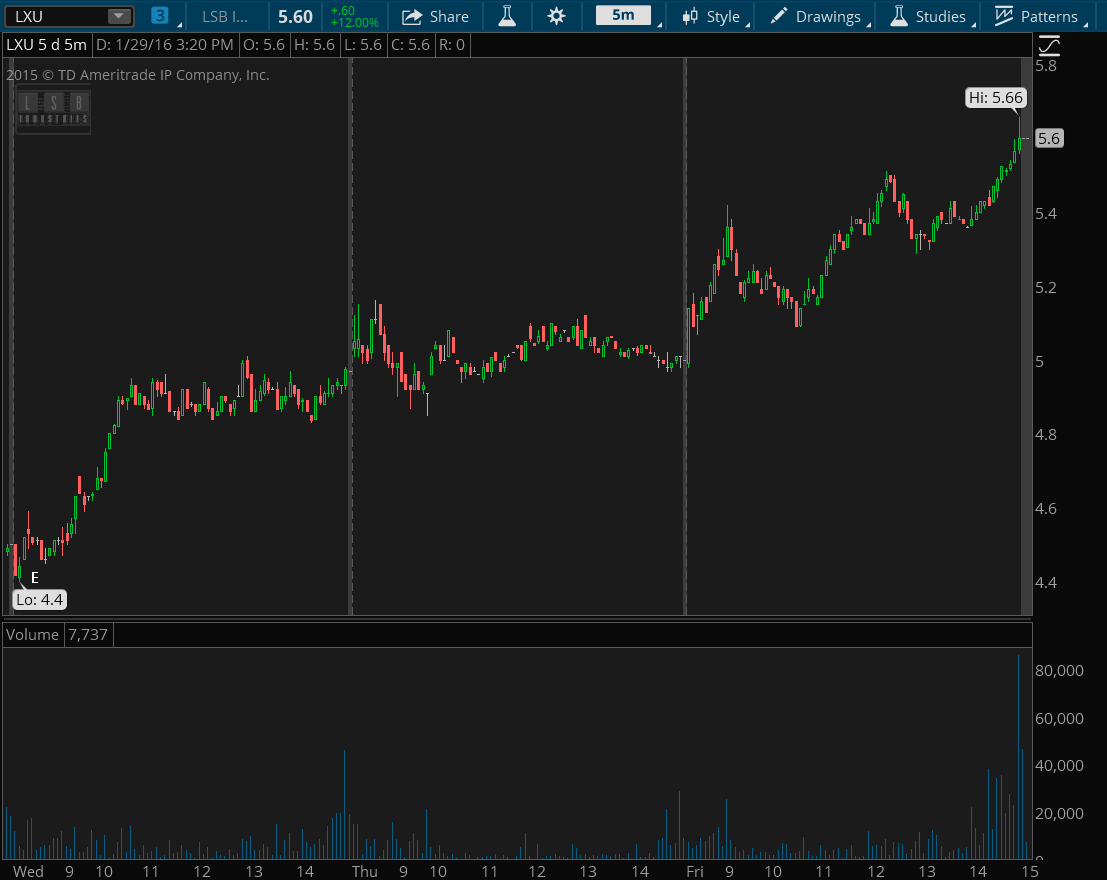Click the zigzag icon on Patterns
1107x880 pixels.
[x=1004, y=16]
